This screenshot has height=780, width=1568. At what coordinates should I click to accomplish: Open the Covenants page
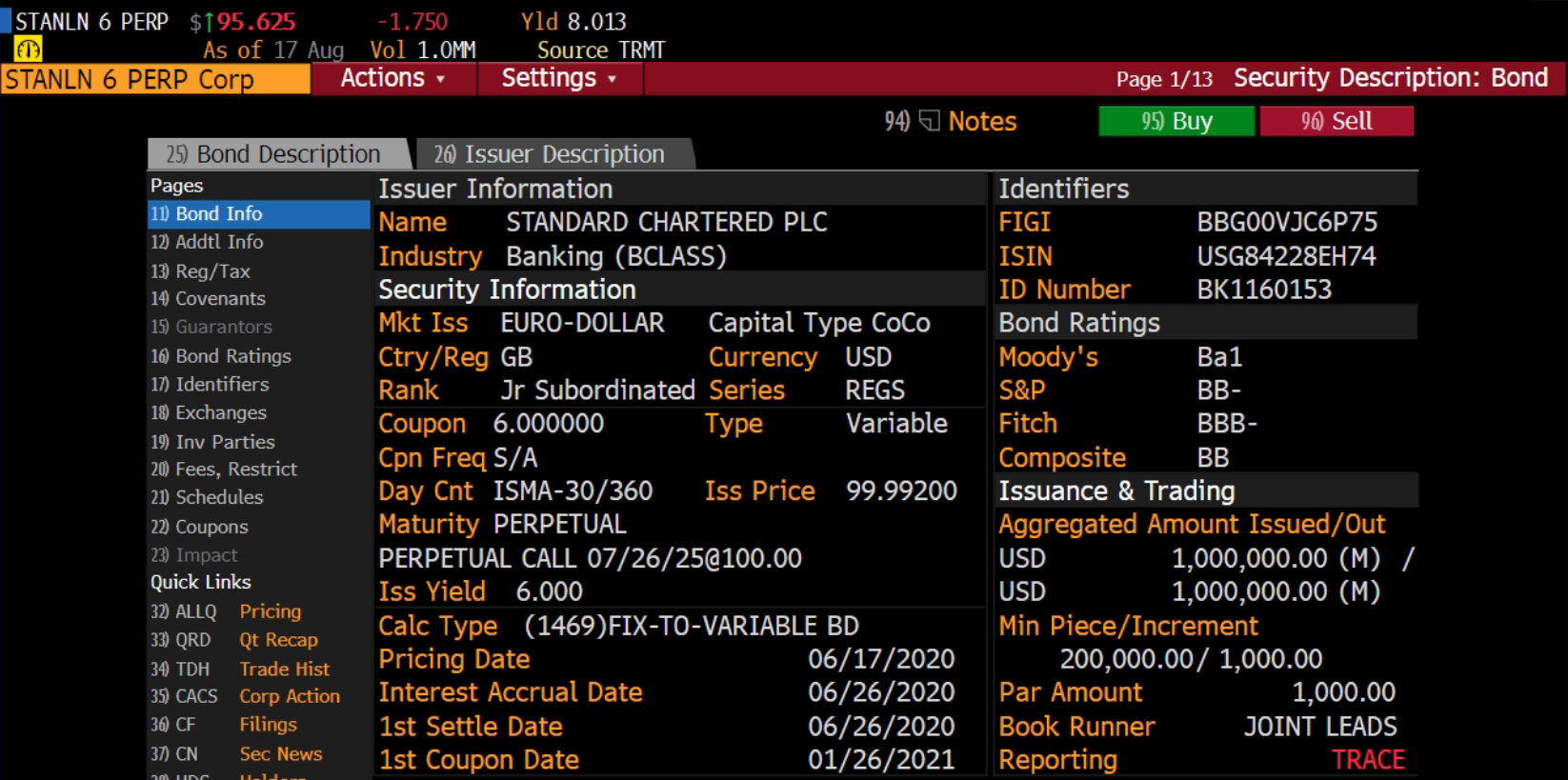(x=208, y=299)
